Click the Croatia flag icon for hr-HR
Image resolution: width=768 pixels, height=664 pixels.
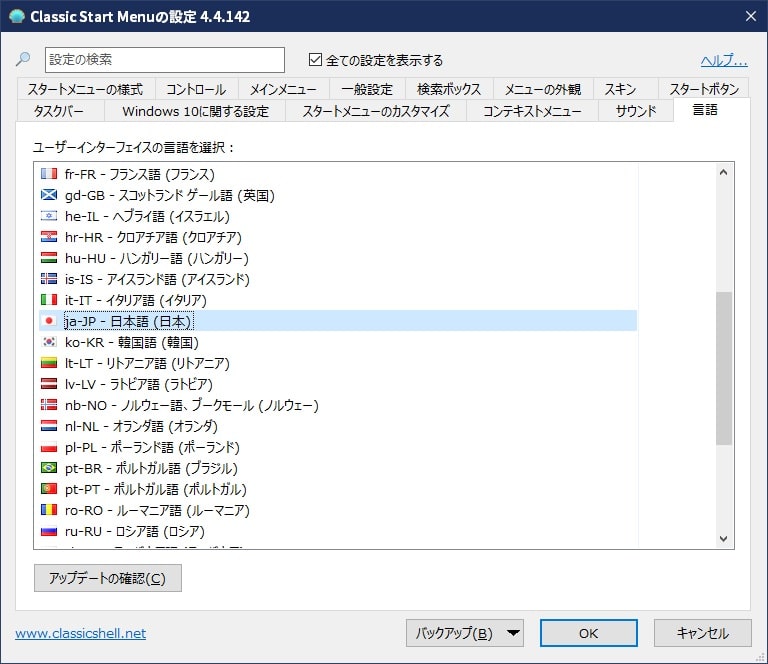pyautogui.click(x=48, y=237)
